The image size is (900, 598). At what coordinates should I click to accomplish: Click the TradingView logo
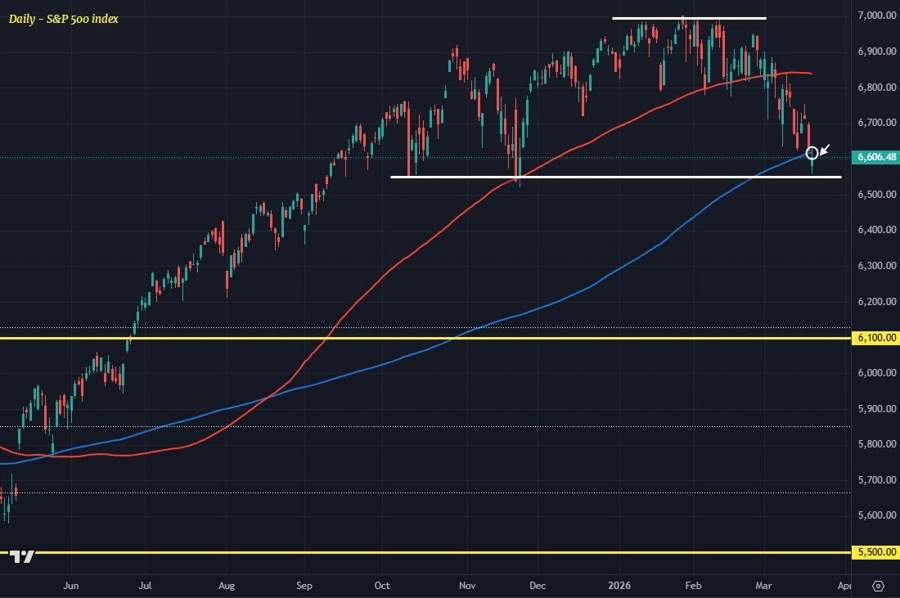tap(24, 557)
